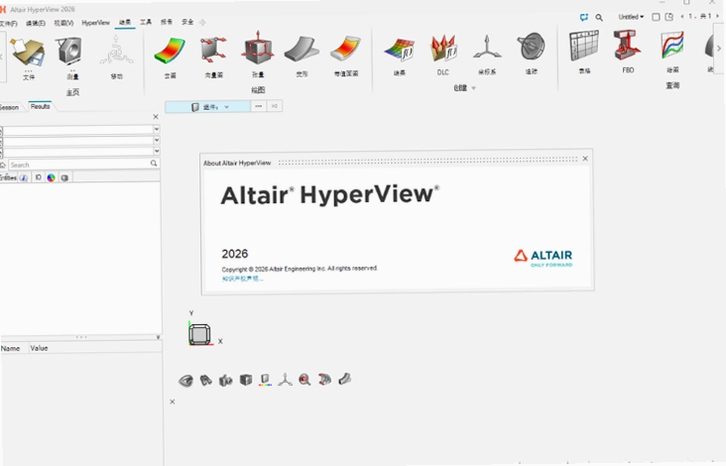The image size is (726, 466).
Task: Add a ribbon tab with the plus icon
Action: click(202, 22)
